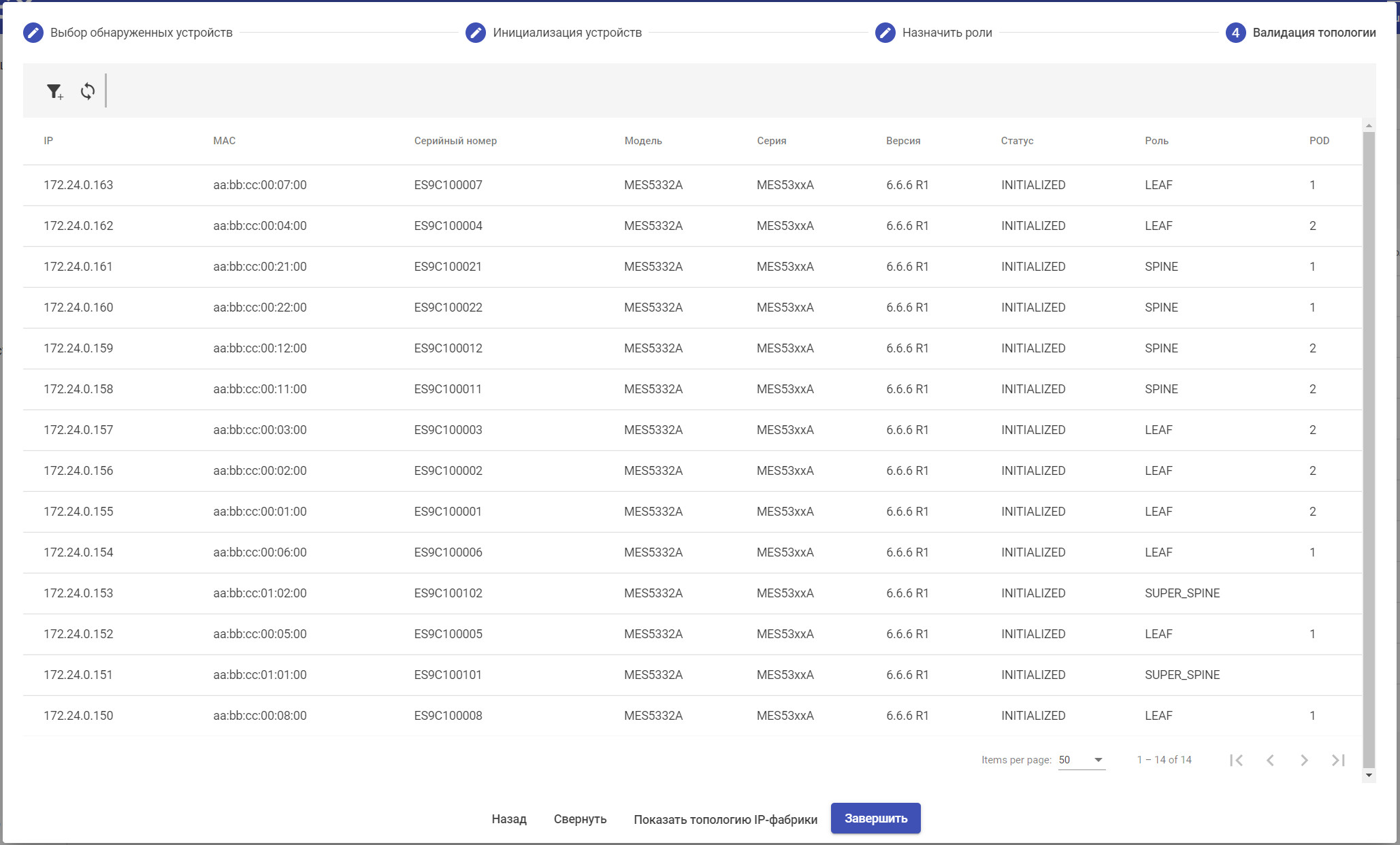The image size is (1400, 845).
Task: Go to first page of table
Action: (x=1236, y=760)
